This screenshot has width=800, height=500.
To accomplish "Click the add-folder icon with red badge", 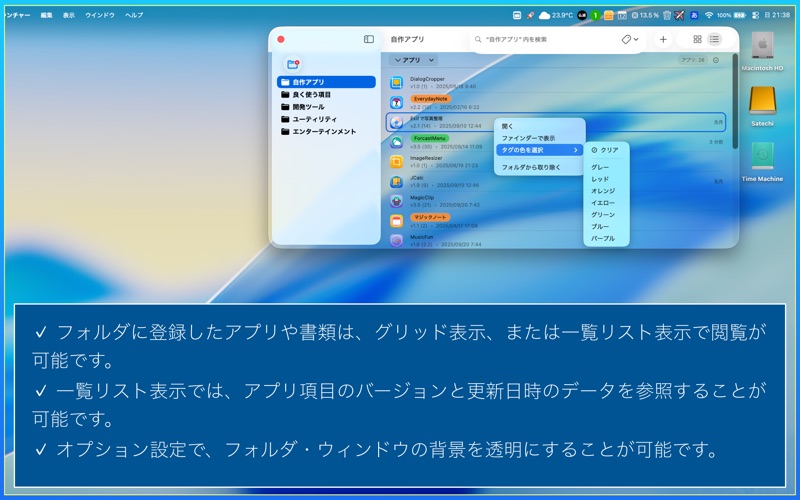I will 293,64.
